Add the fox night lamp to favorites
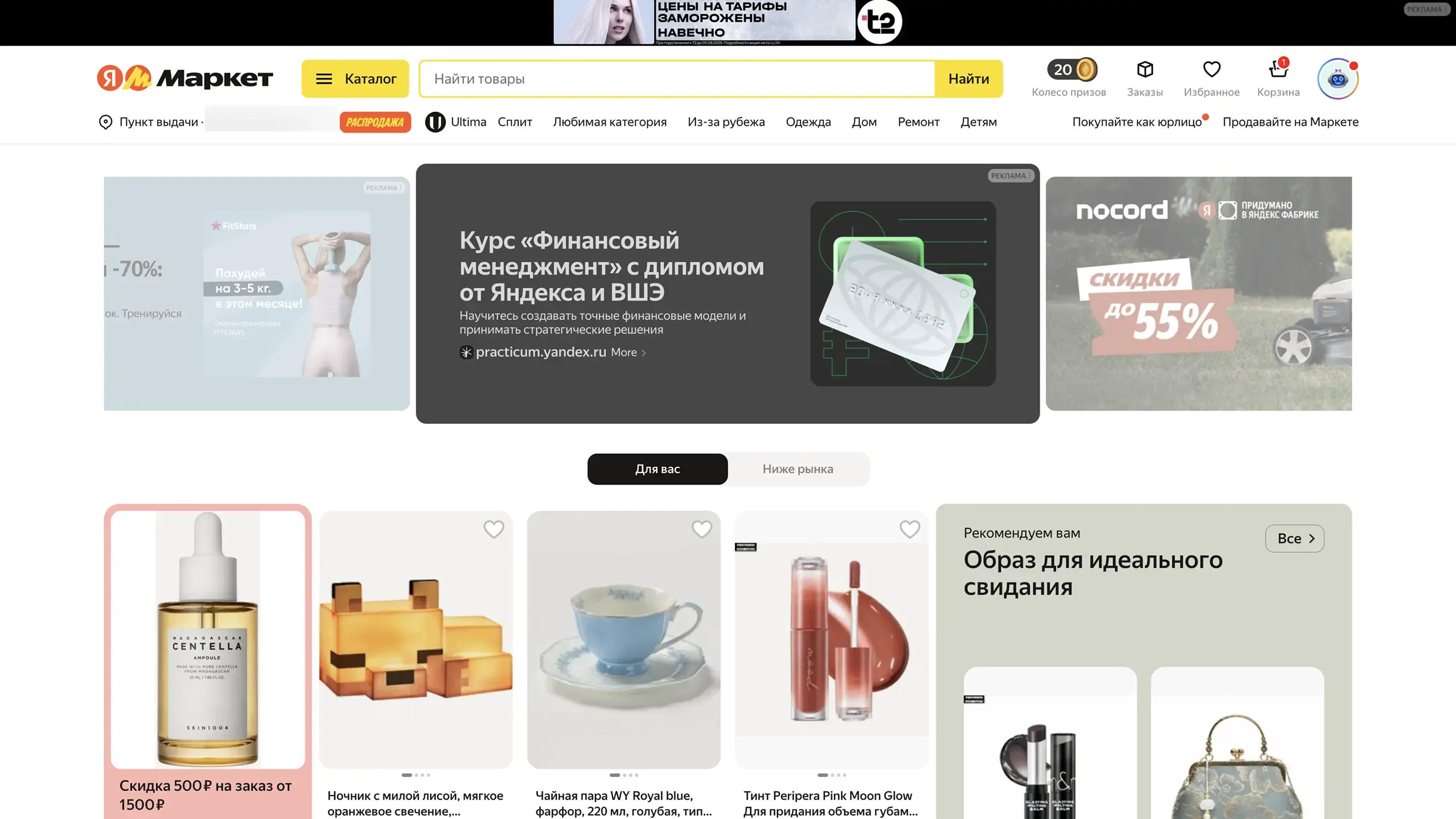This screenshot has width=1456, height=819. click(x=493, y=529)
